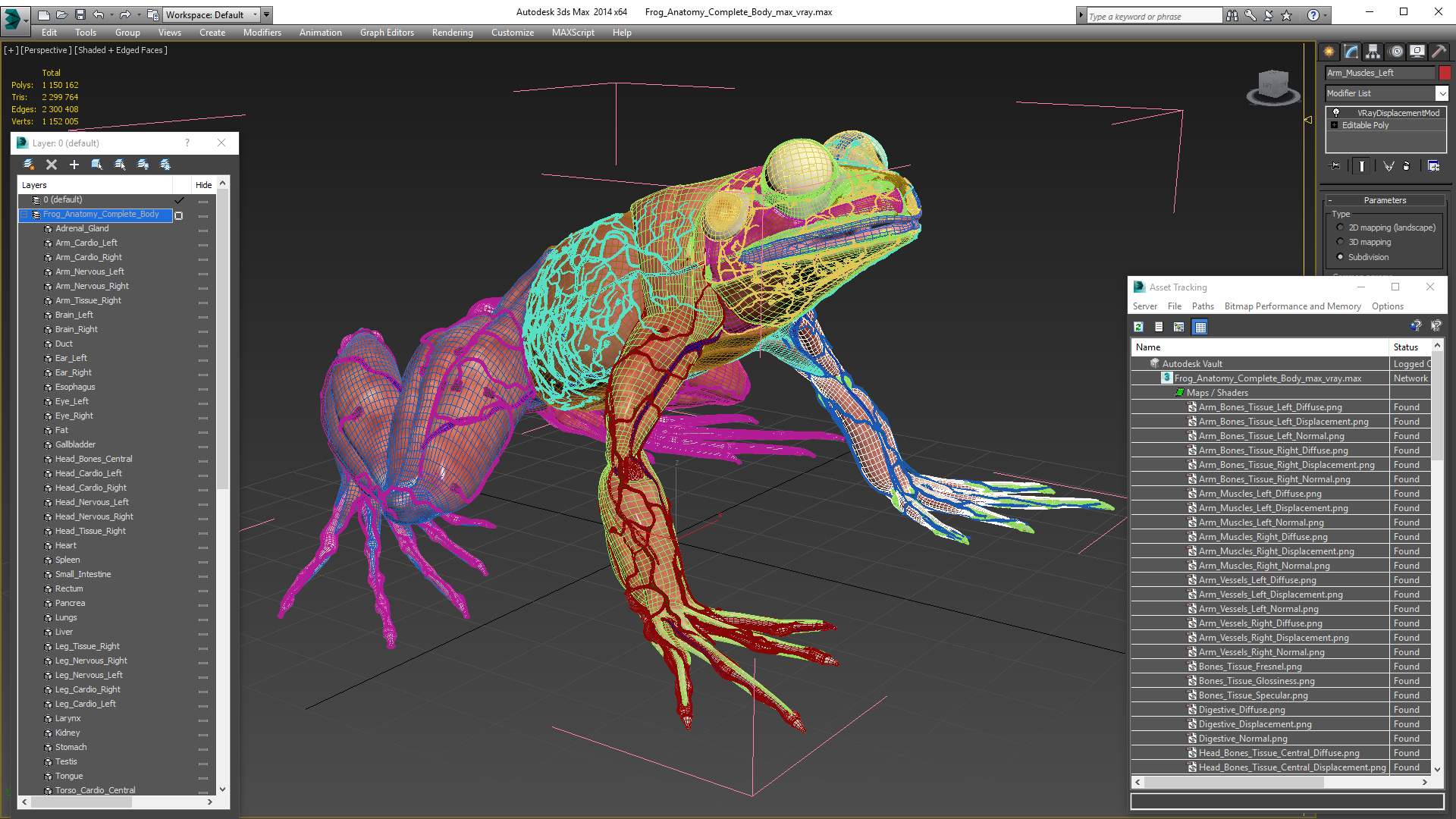This screenshot has height=819, width=1456.
Task: Open the Graph Editors menu
Action: (x=387, y=33)
